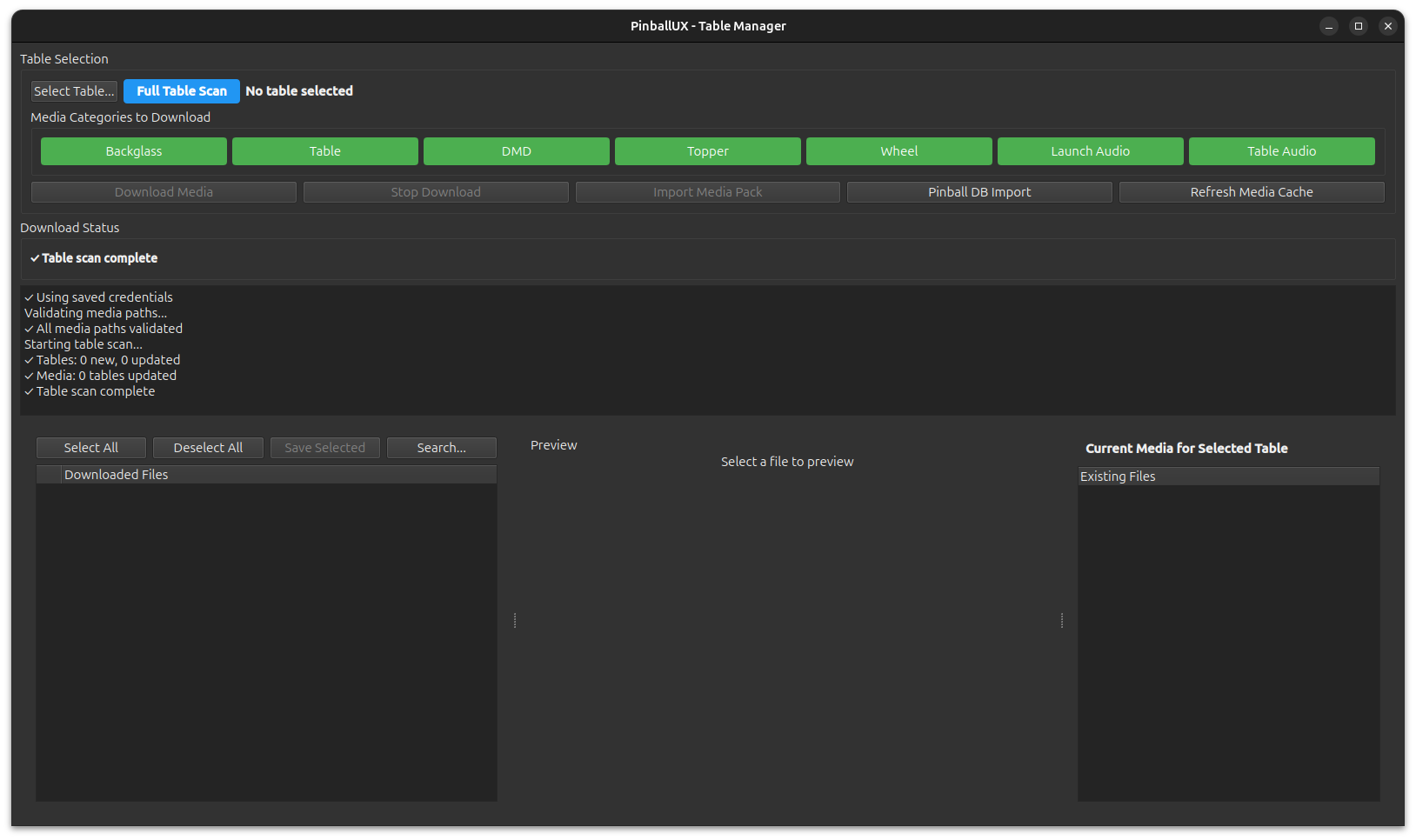
Task: Toggle the Launch Audio media category
Action: coord(1091,151)
